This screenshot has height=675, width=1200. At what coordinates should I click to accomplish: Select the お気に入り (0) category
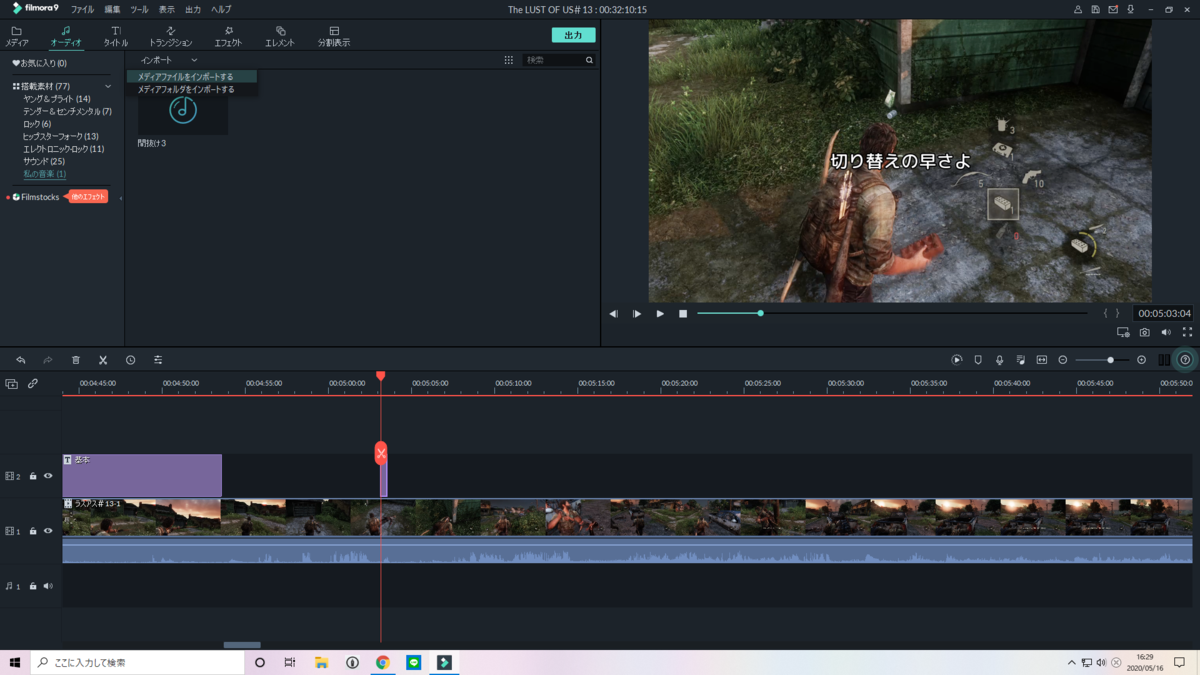click(x=40, y=63)
